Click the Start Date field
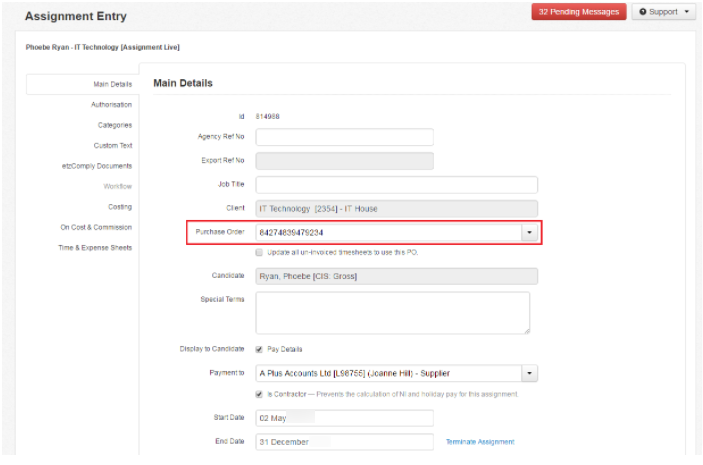This screenshot has width=703, height=465. coord(344,418)
